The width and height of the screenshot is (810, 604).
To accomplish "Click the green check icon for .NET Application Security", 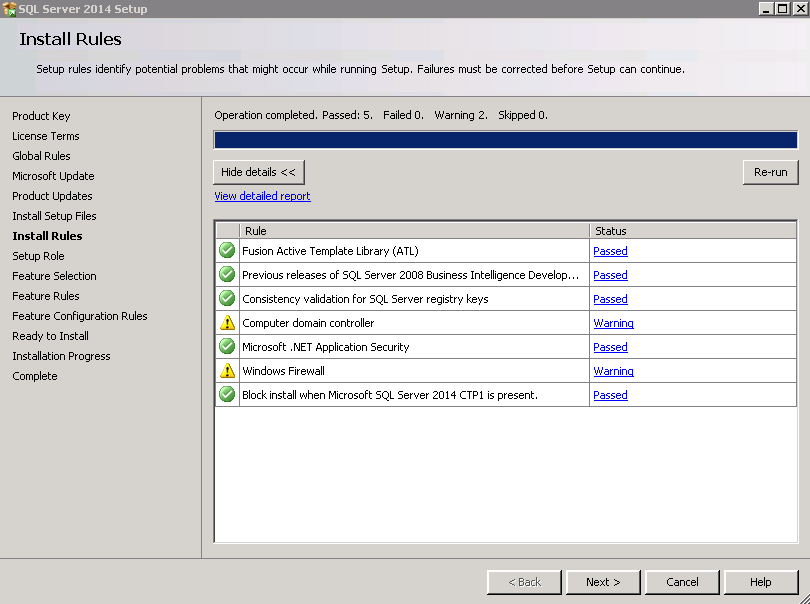I will (x=227, y=346).
